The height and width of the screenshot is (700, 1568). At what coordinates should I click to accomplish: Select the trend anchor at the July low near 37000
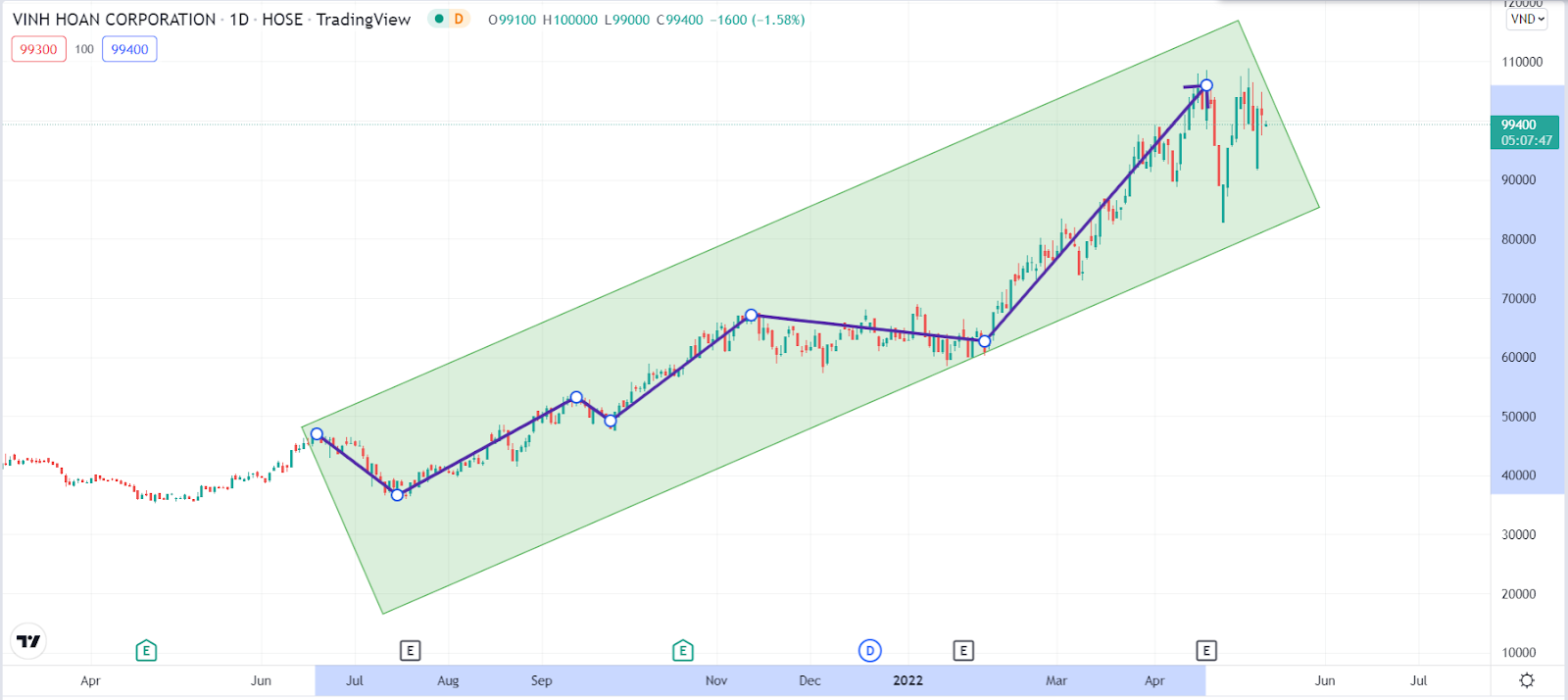(397, 495)
